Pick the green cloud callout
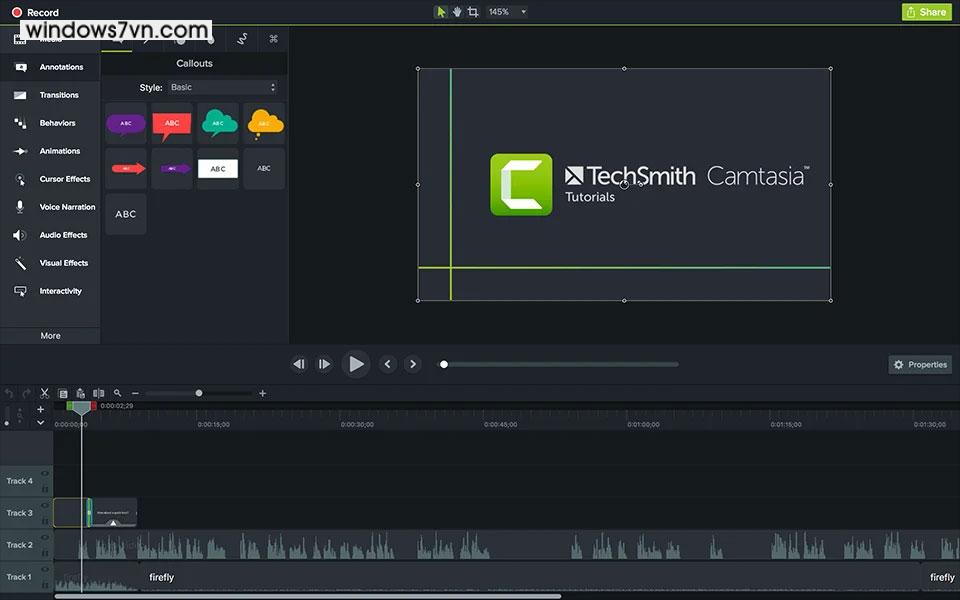The image size is (960, 600). click(218, 123)
